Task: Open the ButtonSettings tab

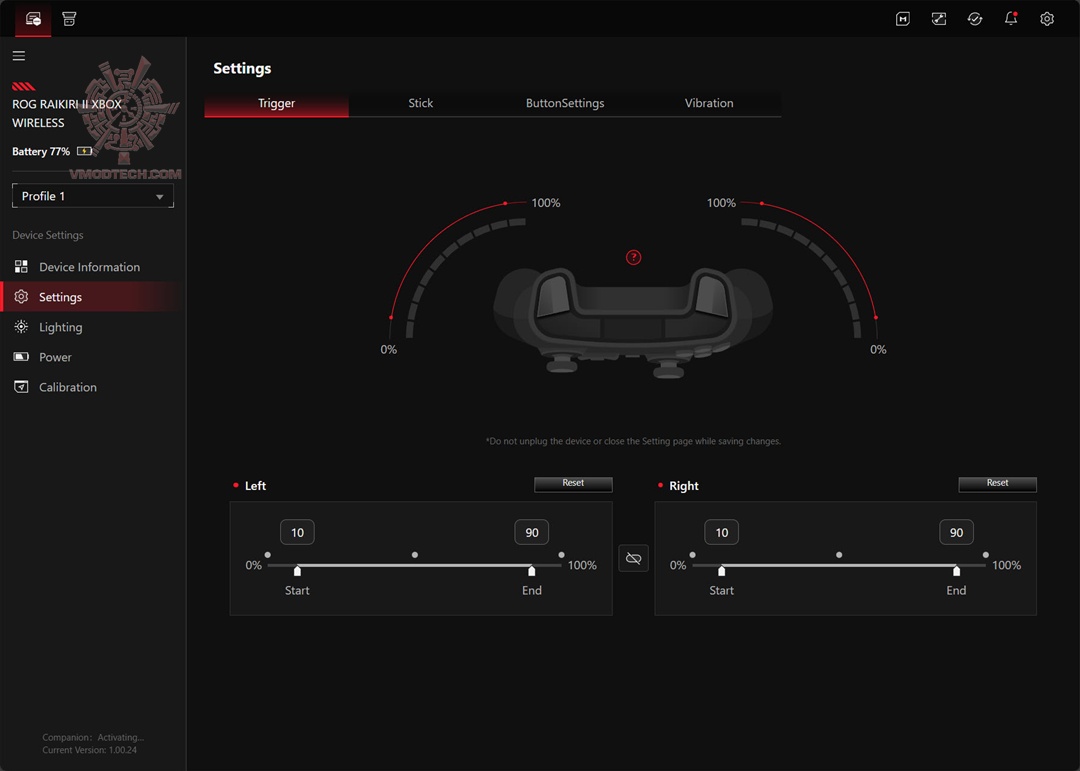Action: tap(565, 103)
